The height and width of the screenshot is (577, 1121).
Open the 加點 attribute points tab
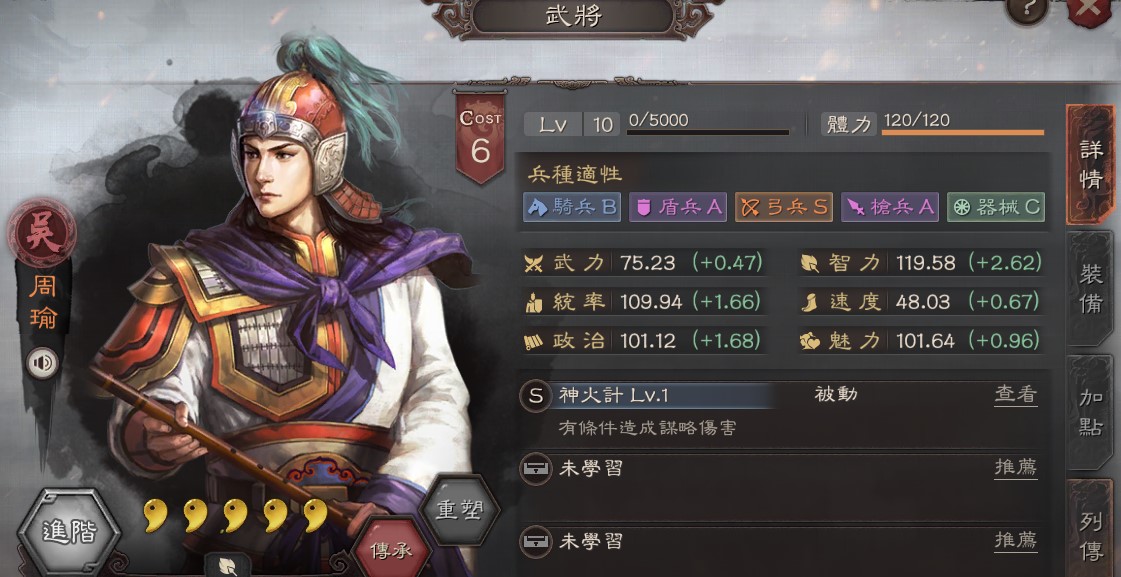click(1090, 413)
